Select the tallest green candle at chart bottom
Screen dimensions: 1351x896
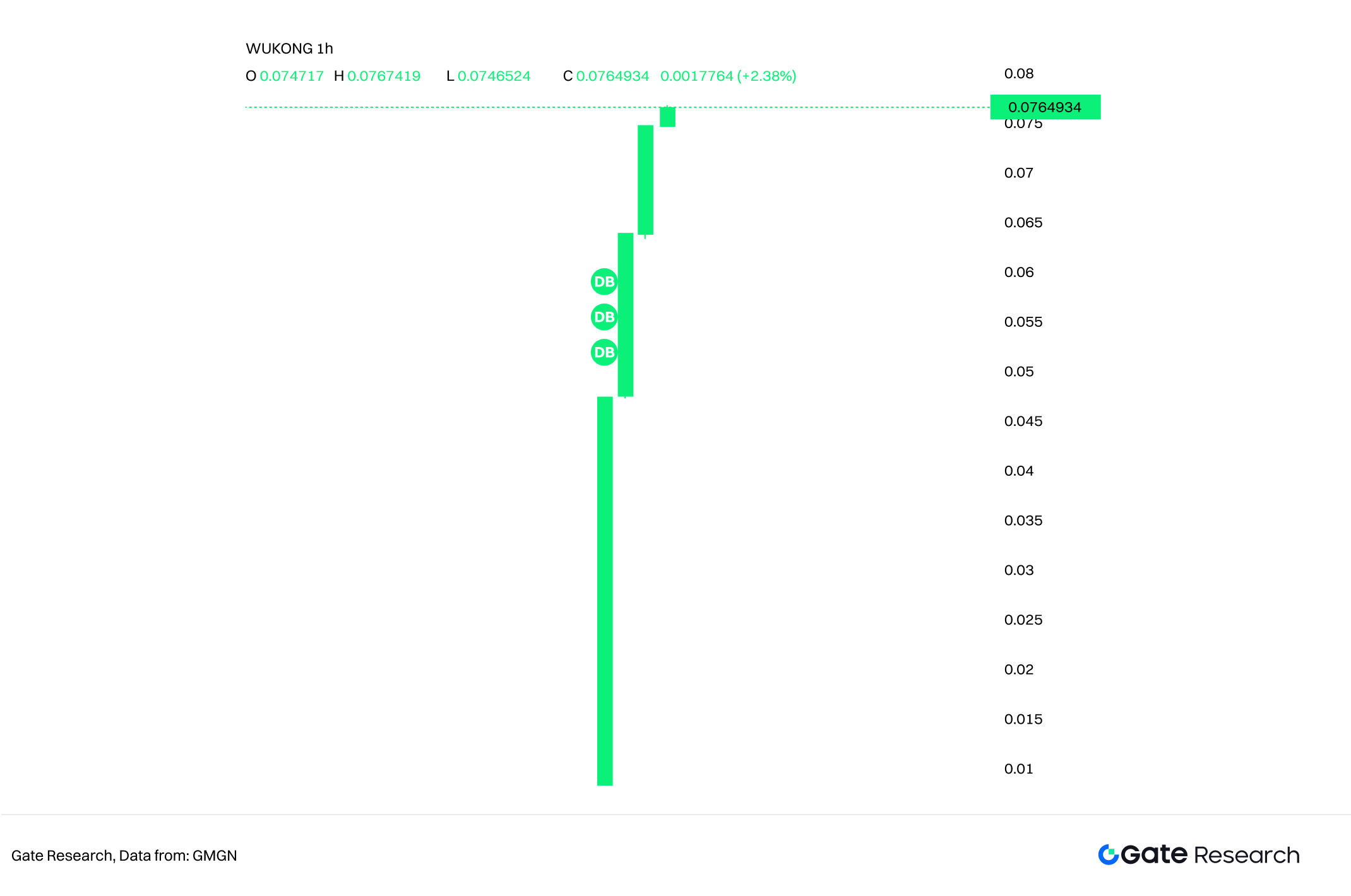pyautogui.click(x=605, y=591)
